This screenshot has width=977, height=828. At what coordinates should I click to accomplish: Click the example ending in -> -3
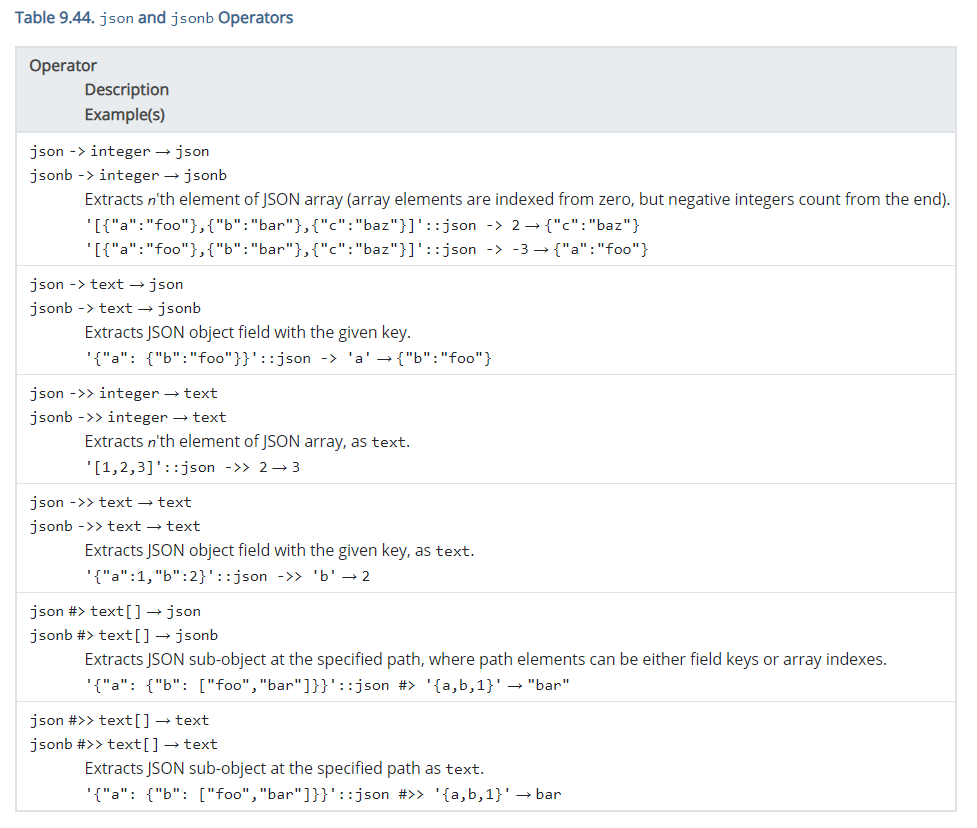tap(367, 248)
